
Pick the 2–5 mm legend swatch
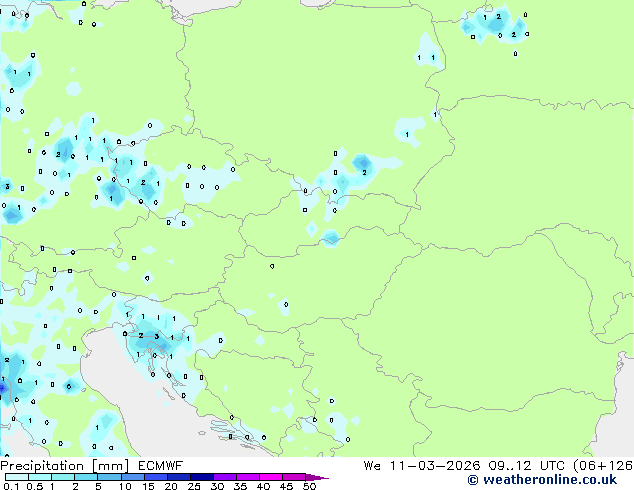coord(86,477)
